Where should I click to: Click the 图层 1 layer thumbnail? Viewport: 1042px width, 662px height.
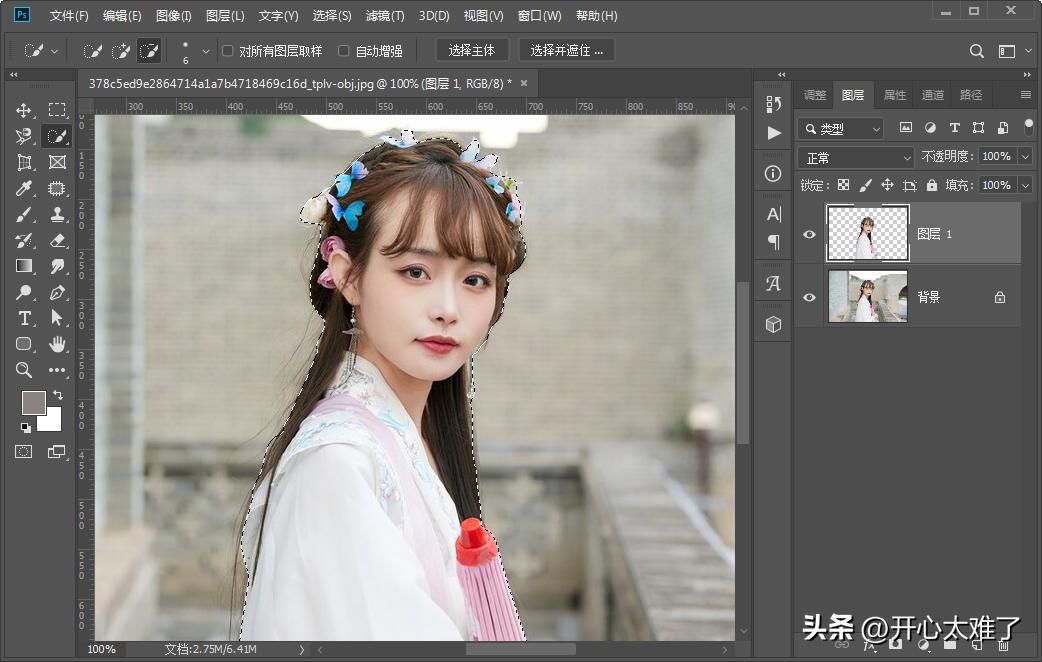pyautogui.click(x=867, y=231)
